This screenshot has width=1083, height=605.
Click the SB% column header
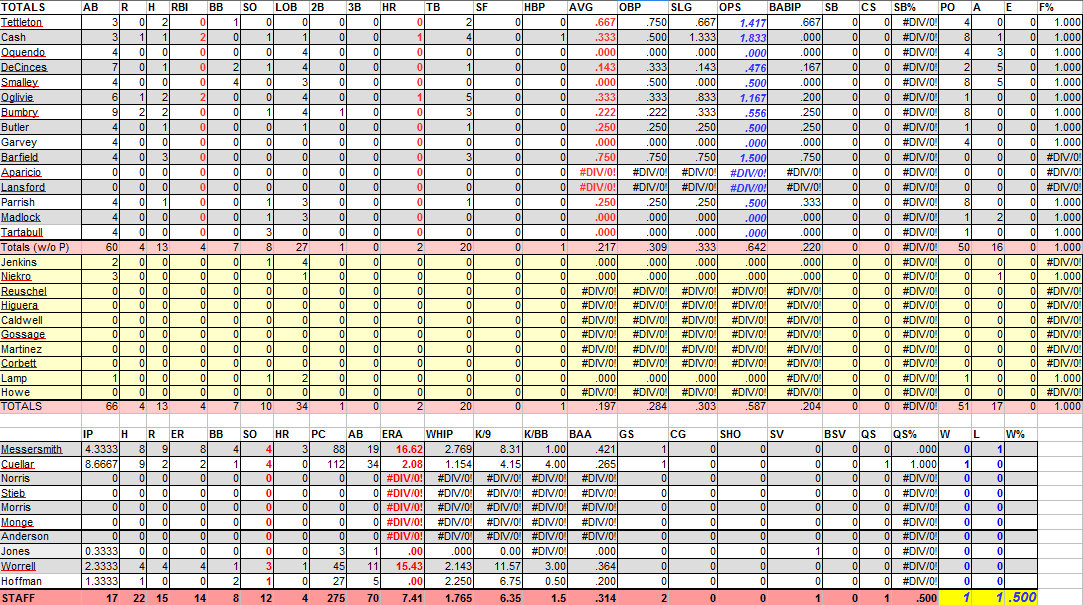pos(914,8)
